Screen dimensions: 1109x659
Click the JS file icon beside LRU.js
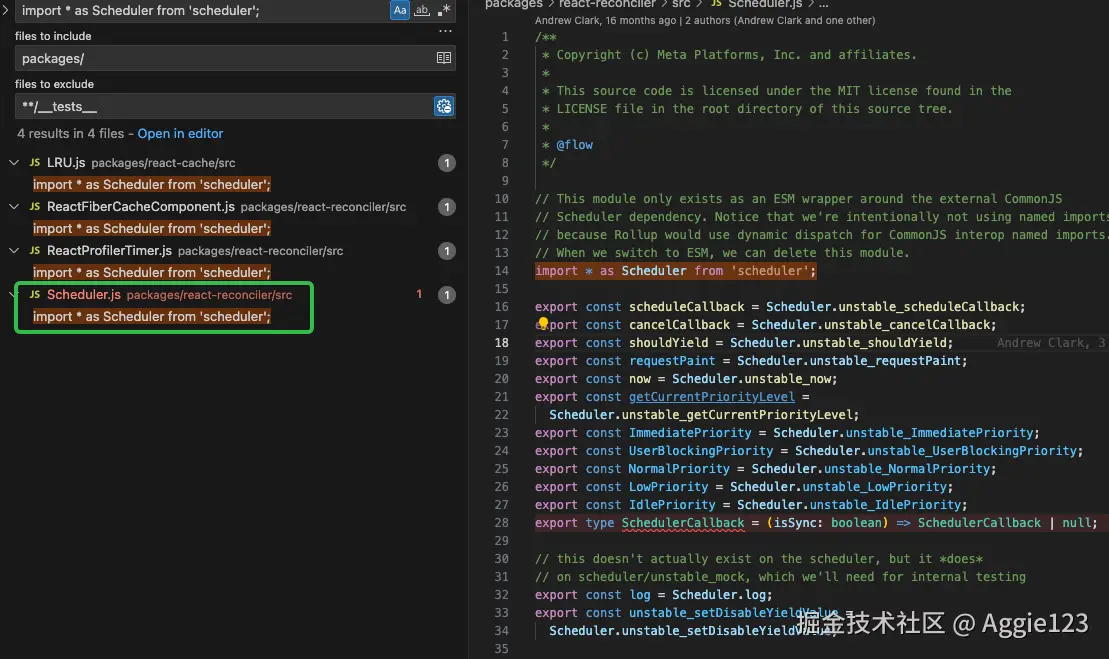point(35,163)
